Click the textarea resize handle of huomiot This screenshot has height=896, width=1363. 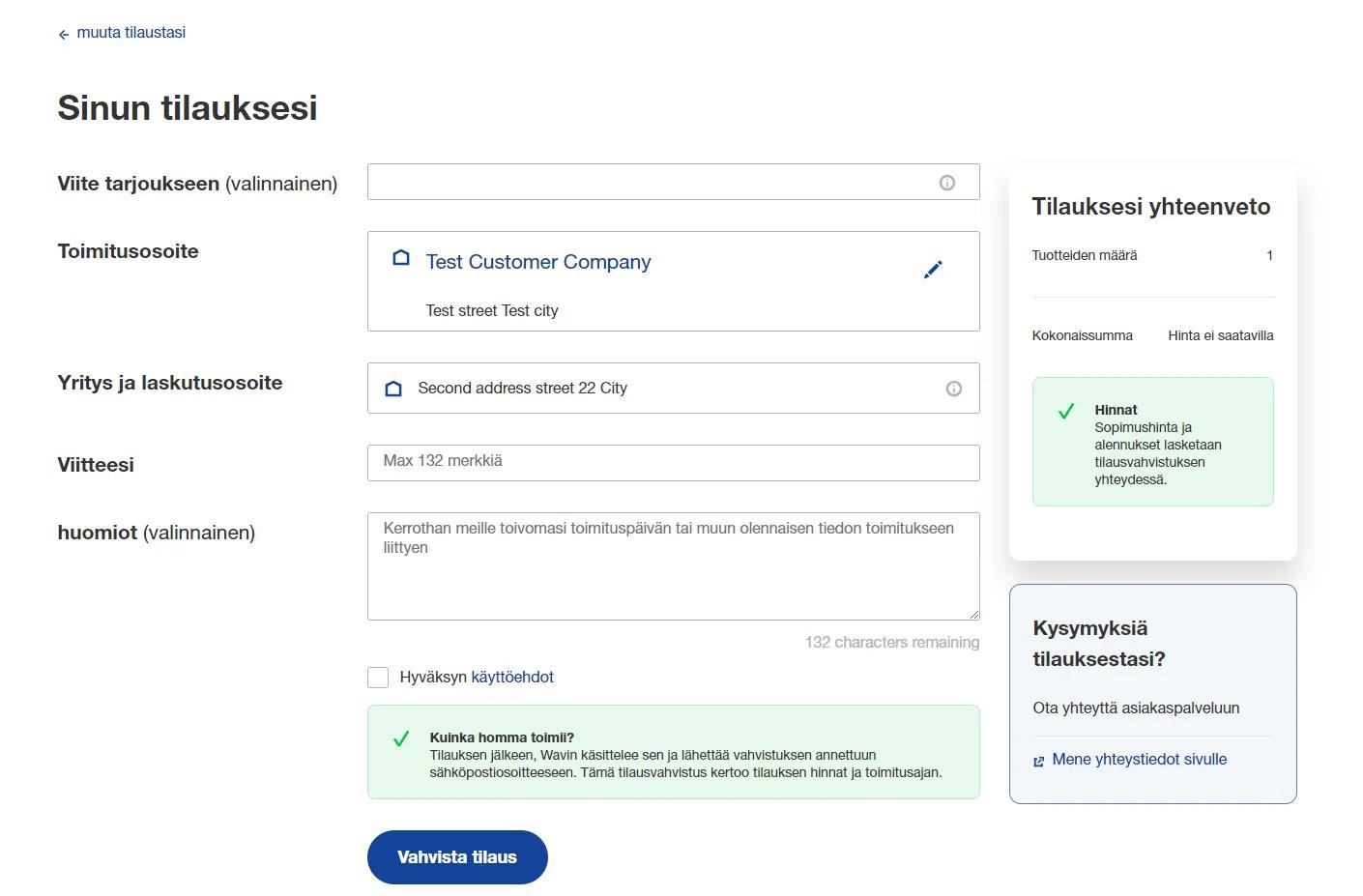pos(973,614)
